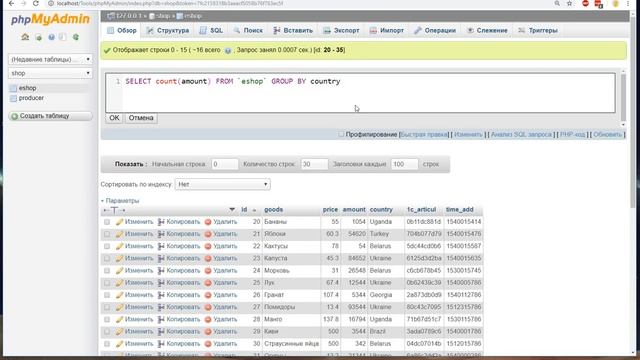Click the delete icon for row 24 Морковь

208,271
